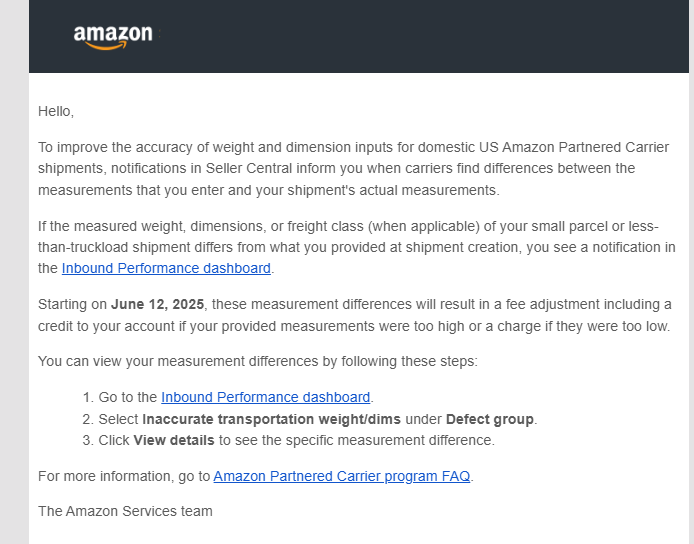
Task: Click the orange smile arrow under amazon
Action: tap(106, 46)
